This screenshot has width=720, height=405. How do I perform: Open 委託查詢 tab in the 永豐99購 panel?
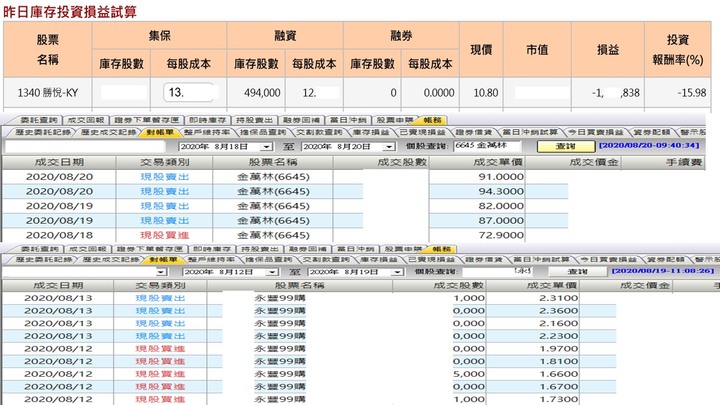[x=39, y=249]
